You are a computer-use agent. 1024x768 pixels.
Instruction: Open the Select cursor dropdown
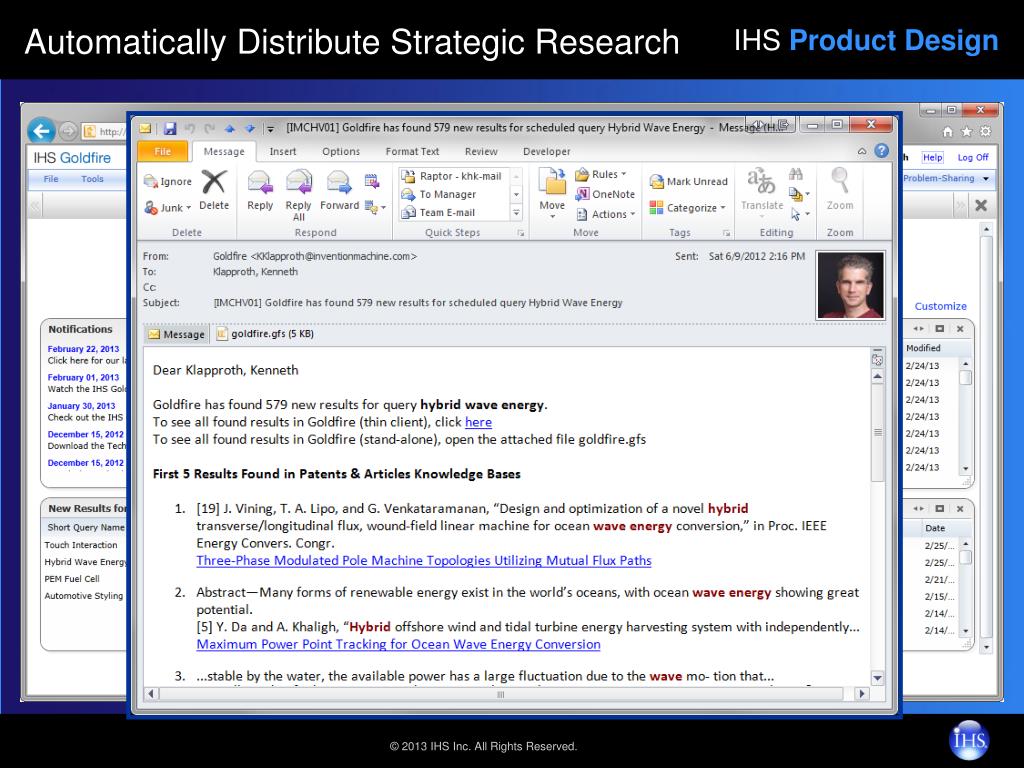coord(800,214)
